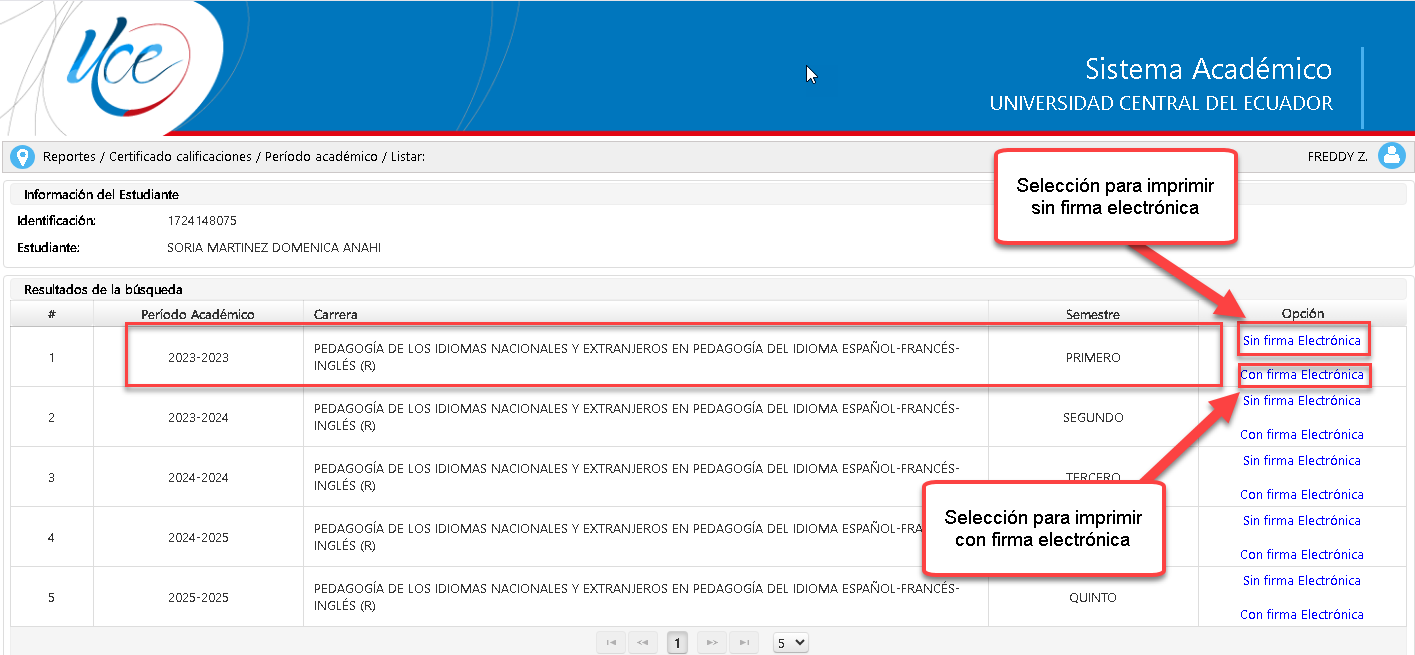Click the career text in row 2
Image resolution: width=1415 pixels, height=655 pixels.
click(636, 417)
